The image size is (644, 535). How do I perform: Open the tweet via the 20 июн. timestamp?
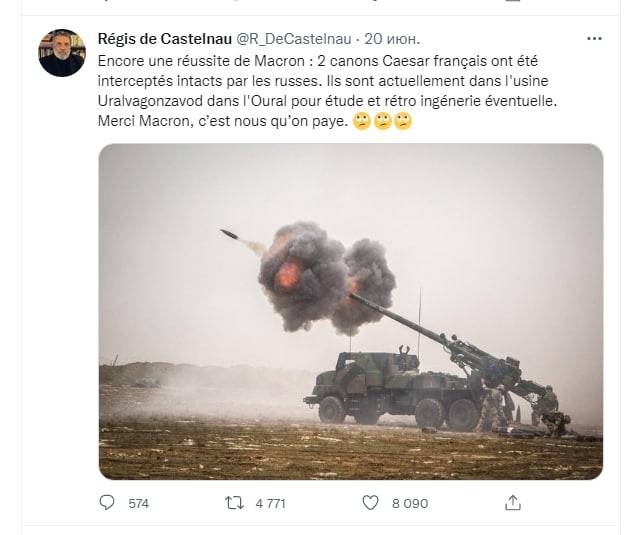392,39
